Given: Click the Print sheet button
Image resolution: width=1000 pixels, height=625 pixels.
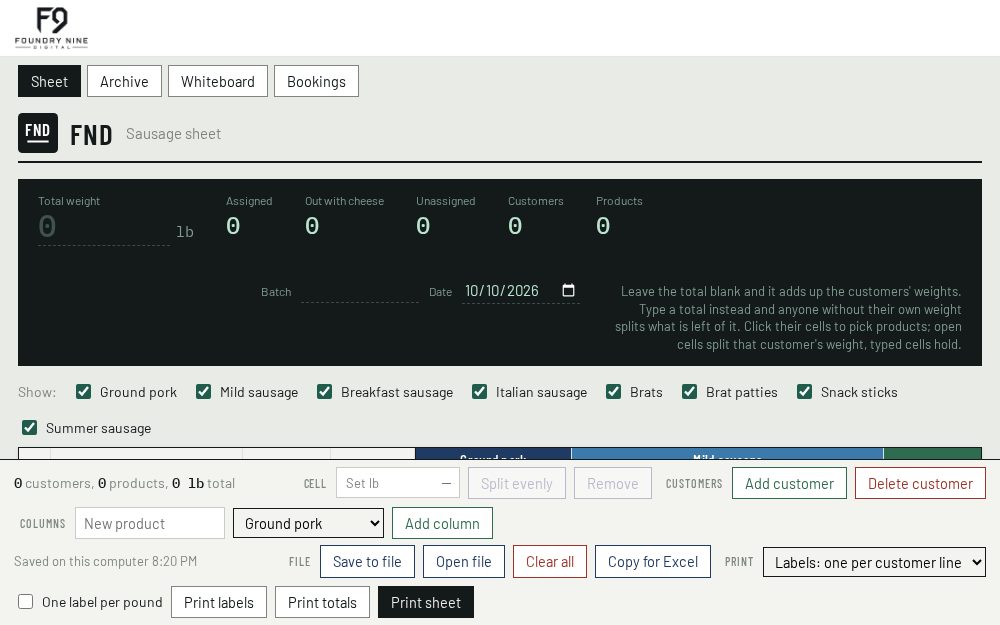Looking at the screenshot, I should point(426,602).
